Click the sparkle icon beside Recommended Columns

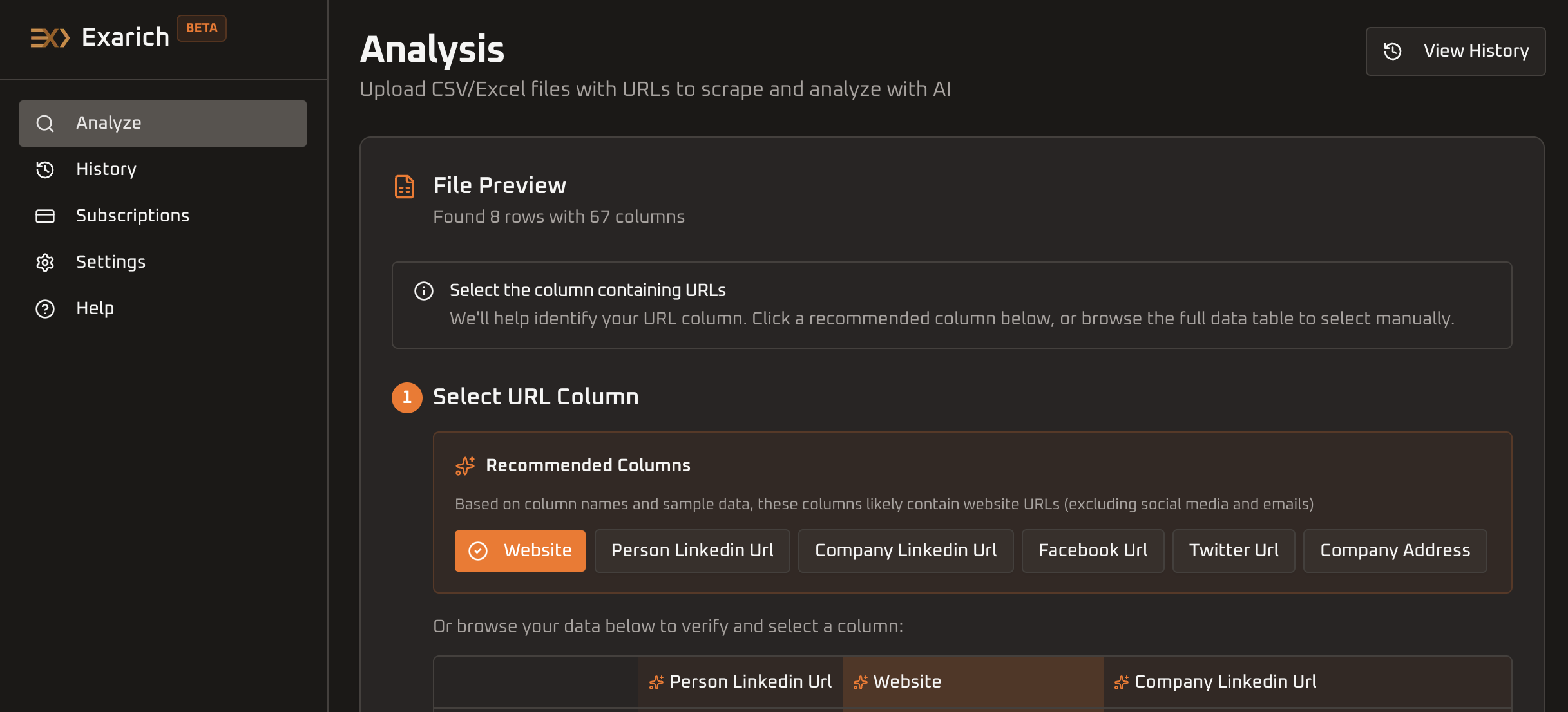point(465,465)
